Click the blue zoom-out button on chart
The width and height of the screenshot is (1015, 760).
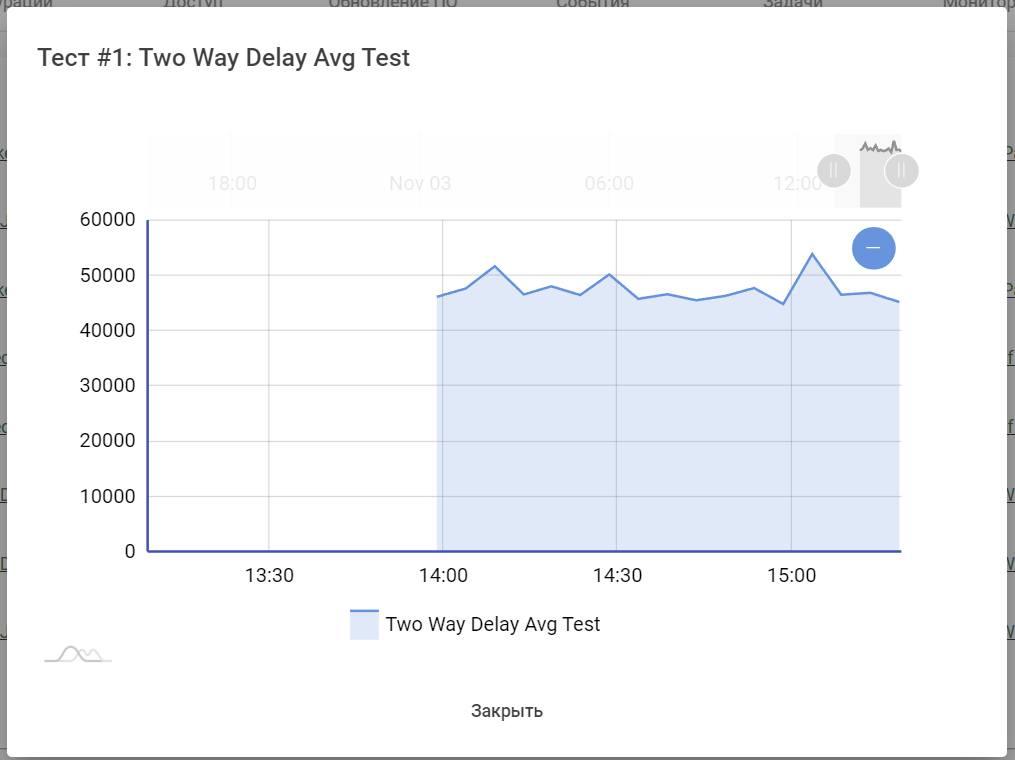(x=873, y=247)
